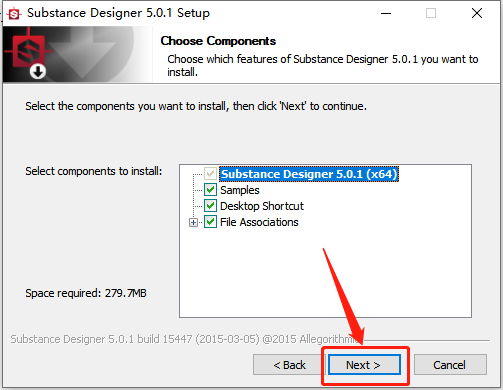Click the Substance Designer title bar icon
Screen dimensions: 503x390
coord(14,14)
